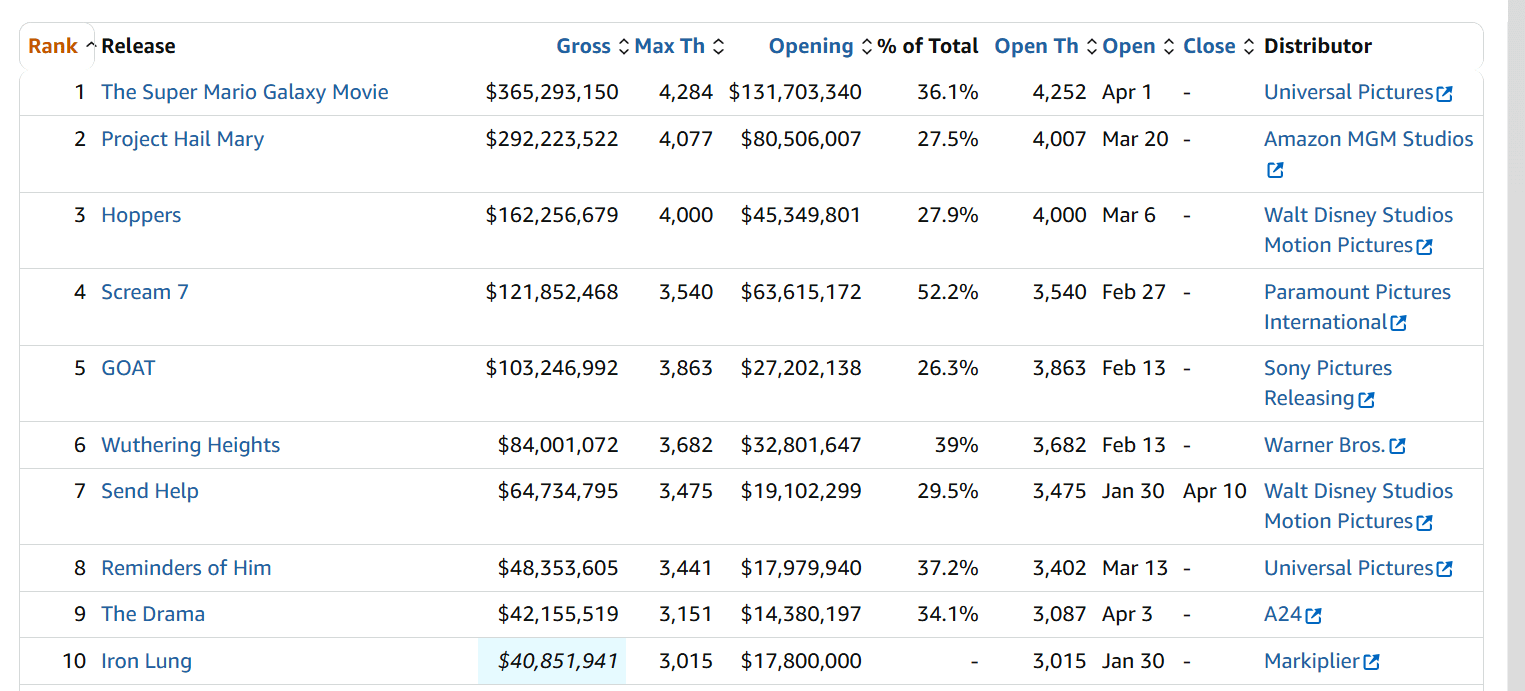Click external link icon beside Amazon MGM Studios

click(x=1275, y=170)
